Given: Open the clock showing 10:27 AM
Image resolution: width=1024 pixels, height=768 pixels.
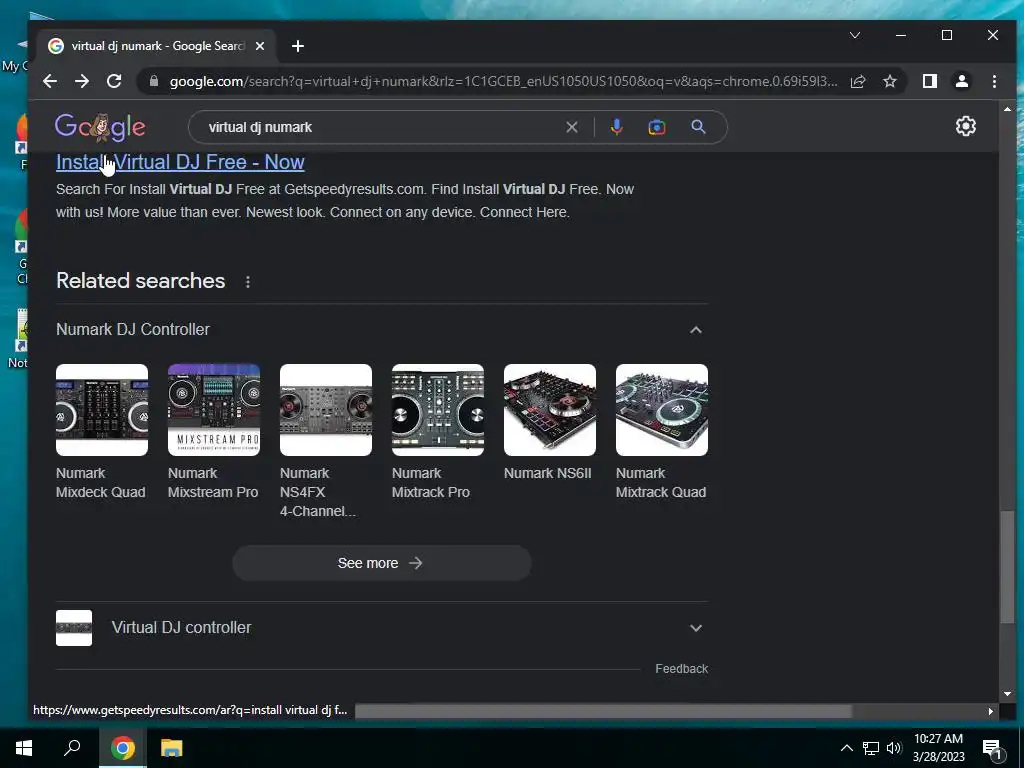Looking at the screenshot, I should [x=938, y=748].
